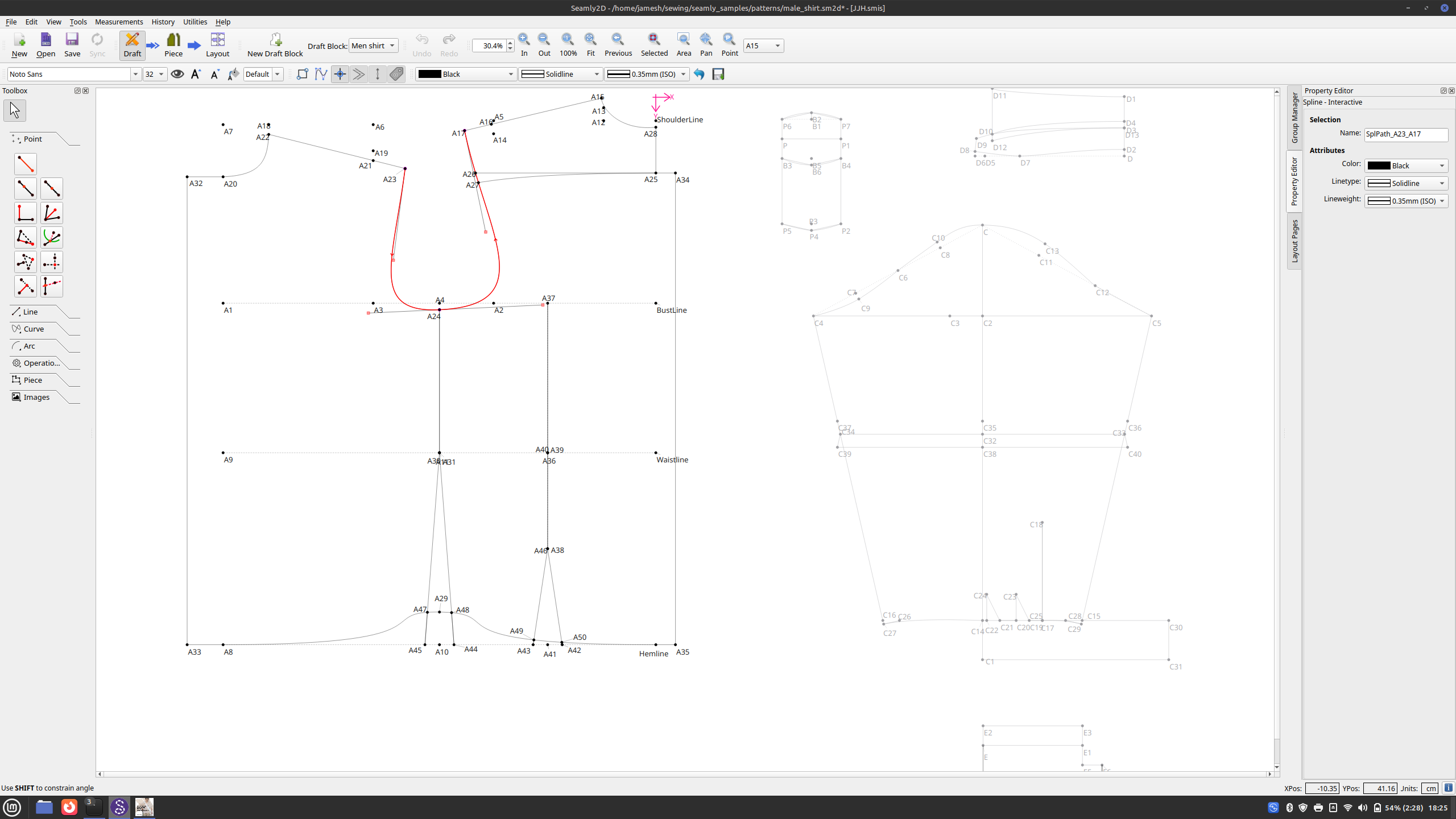The height and width of the screenshot is (819, 1456).
Task: Open the Draft Block Men shirt dropdown
Action: click(373, 45)
